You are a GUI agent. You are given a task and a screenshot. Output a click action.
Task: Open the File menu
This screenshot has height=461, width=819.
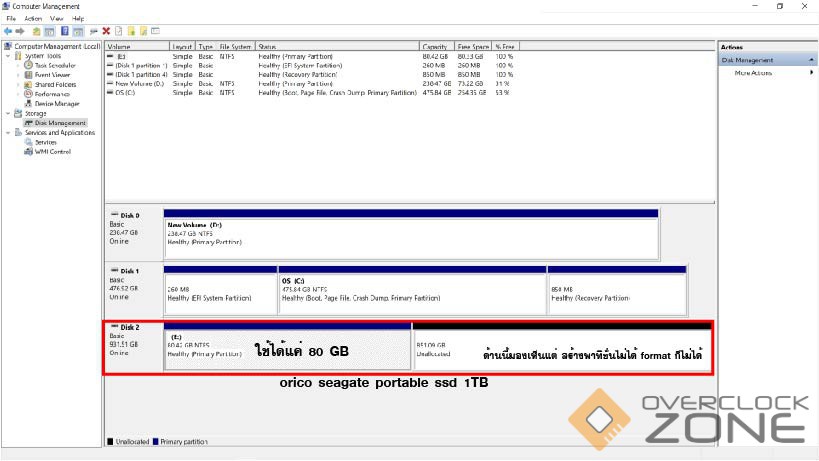click(11, 18)
